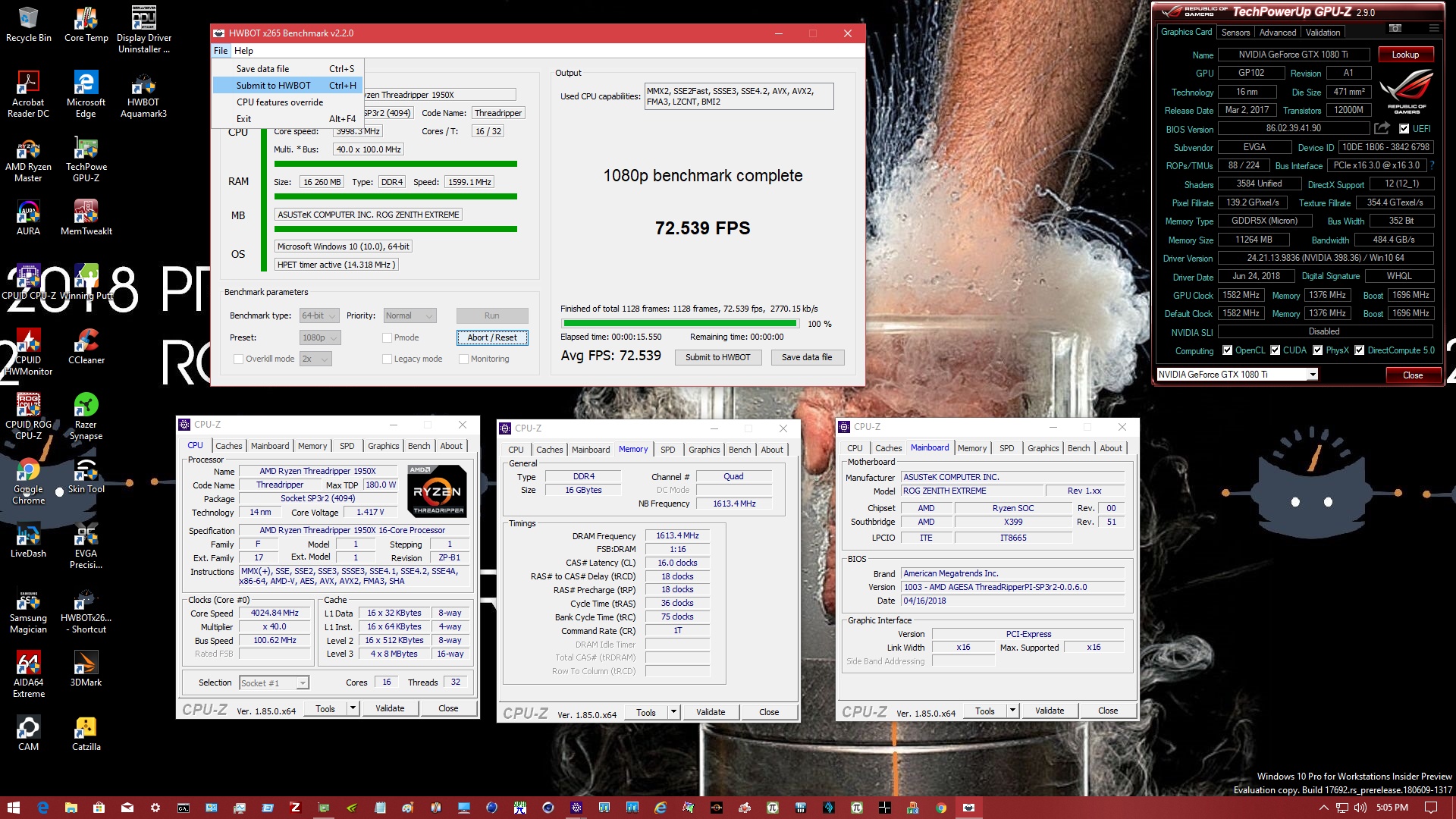Click Close button in GPU-Z
Viewport: 1456px width, 819px height.
click(x=1412, y=375)
